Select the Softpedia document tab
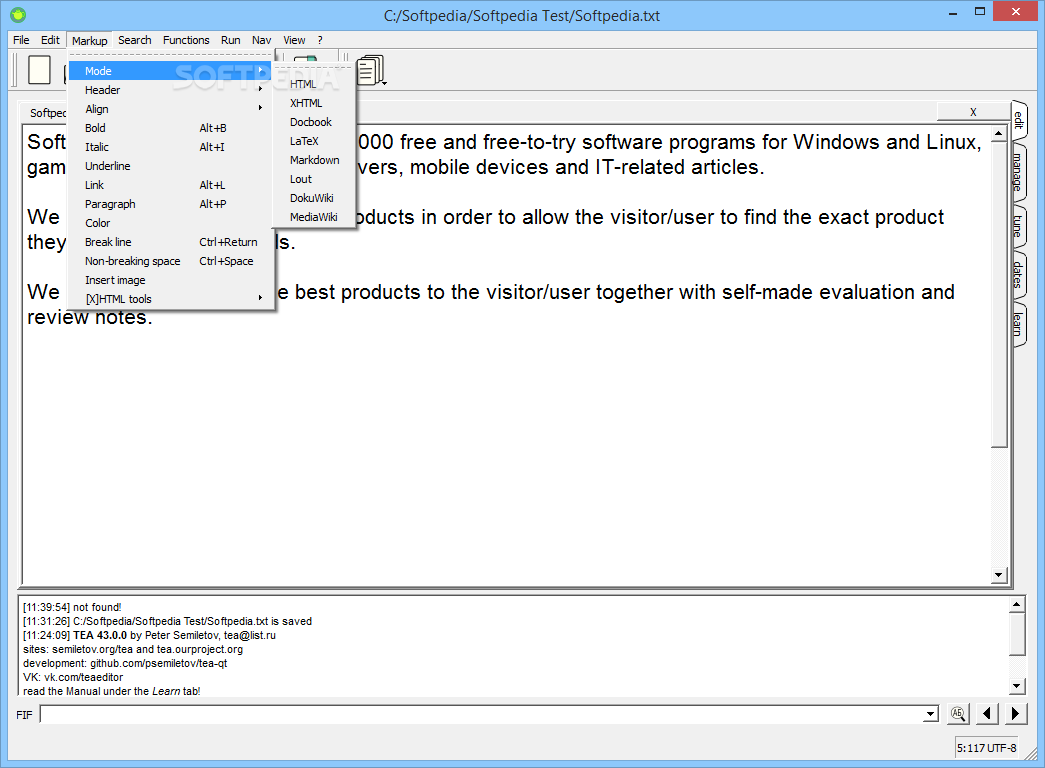 [x=47, y=113]
